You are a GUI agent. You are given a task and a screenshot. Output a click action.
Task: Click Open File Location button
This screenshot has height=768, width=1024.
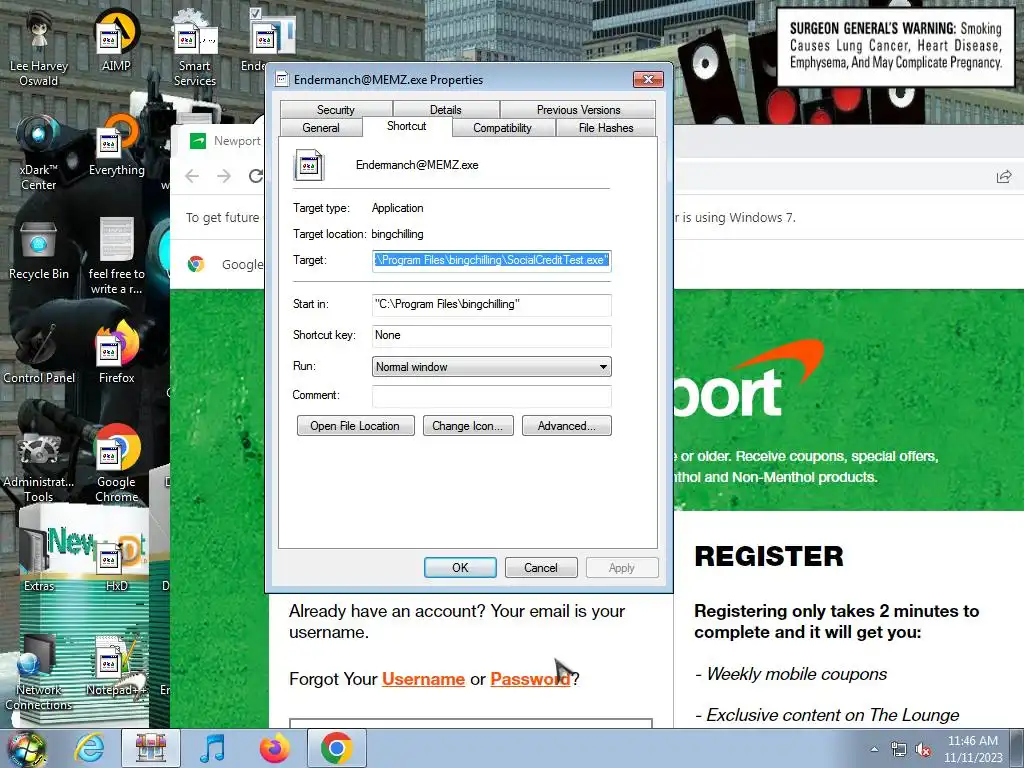pyautogui.click(x=355, y=426)
